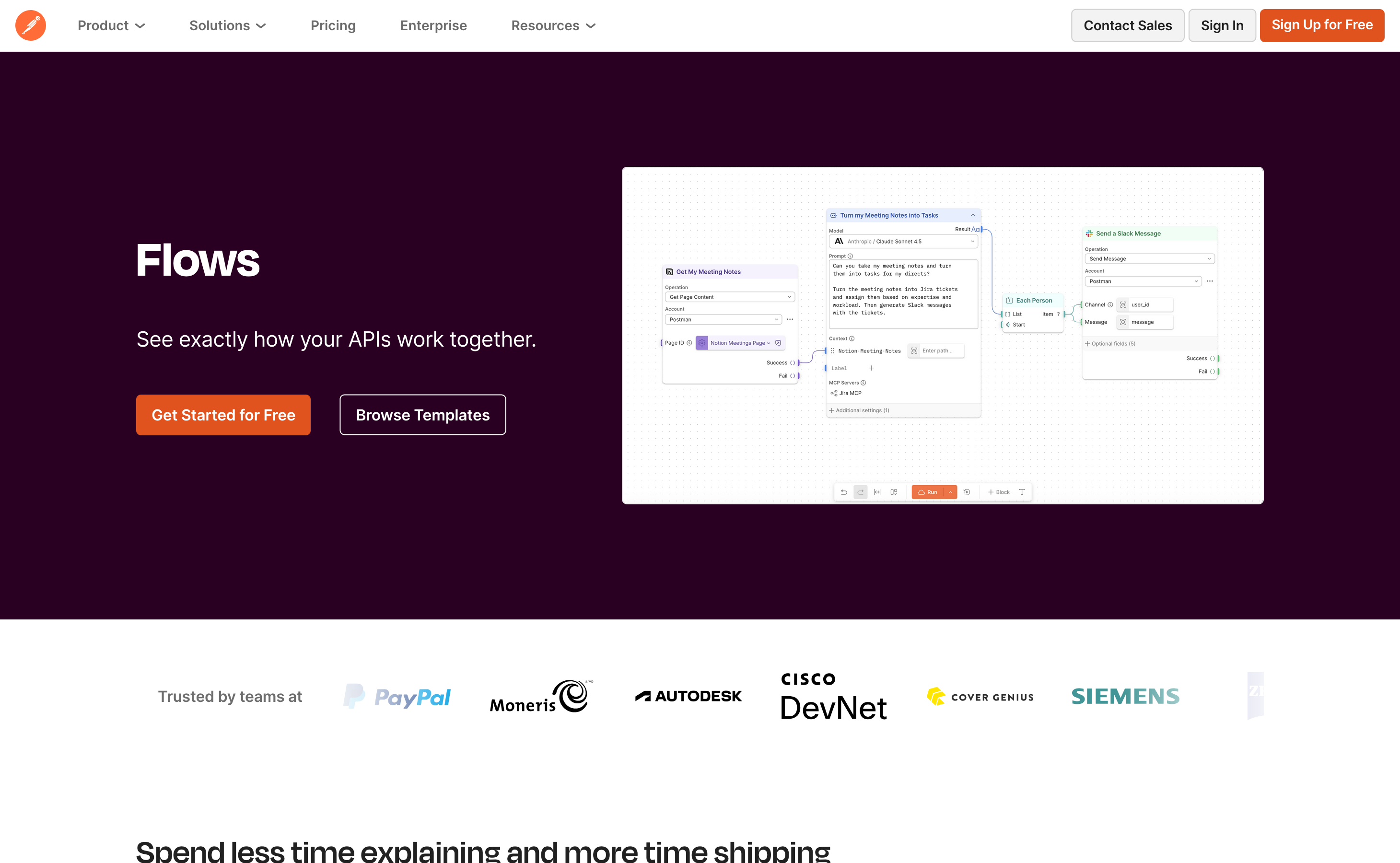Click the Cover Genius logo

980,696
